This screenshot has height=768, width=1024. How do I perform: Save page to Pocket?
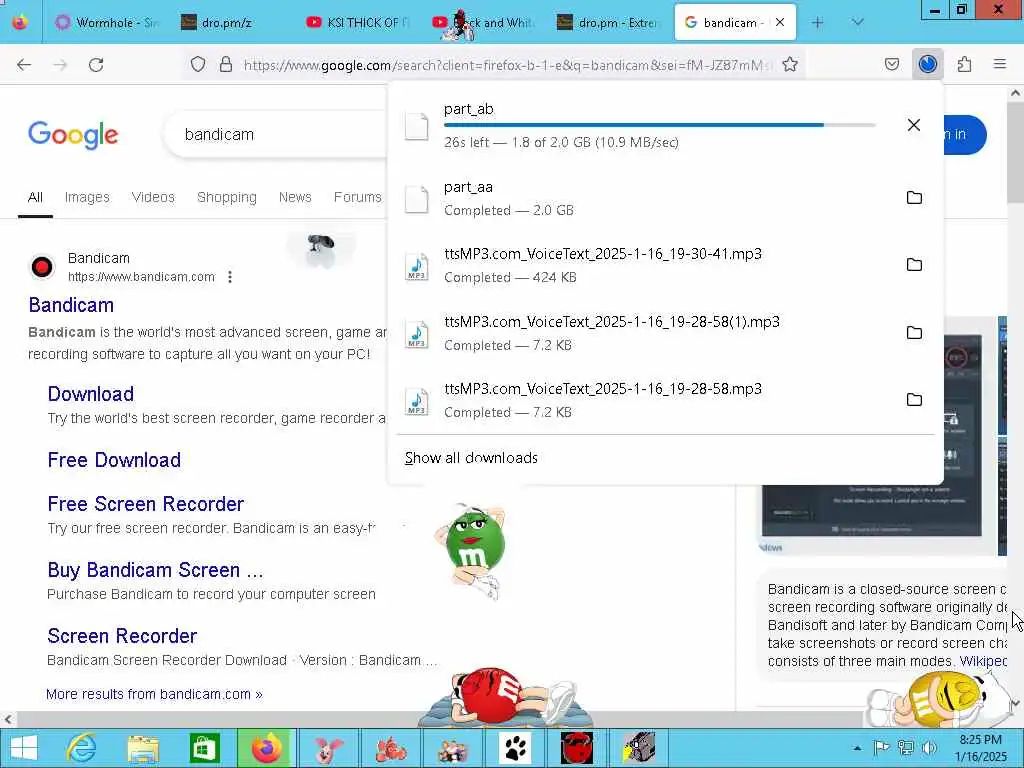[891, 65]
